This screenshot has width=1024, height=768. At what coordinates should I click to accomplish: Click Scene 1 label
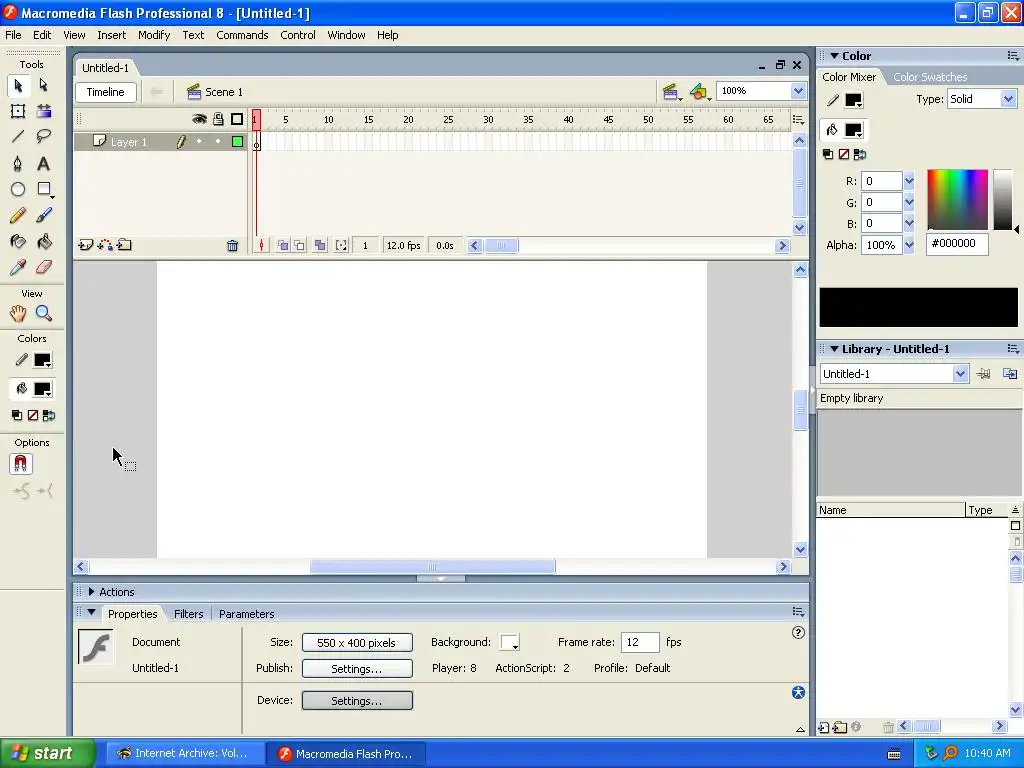coord(224,92)
